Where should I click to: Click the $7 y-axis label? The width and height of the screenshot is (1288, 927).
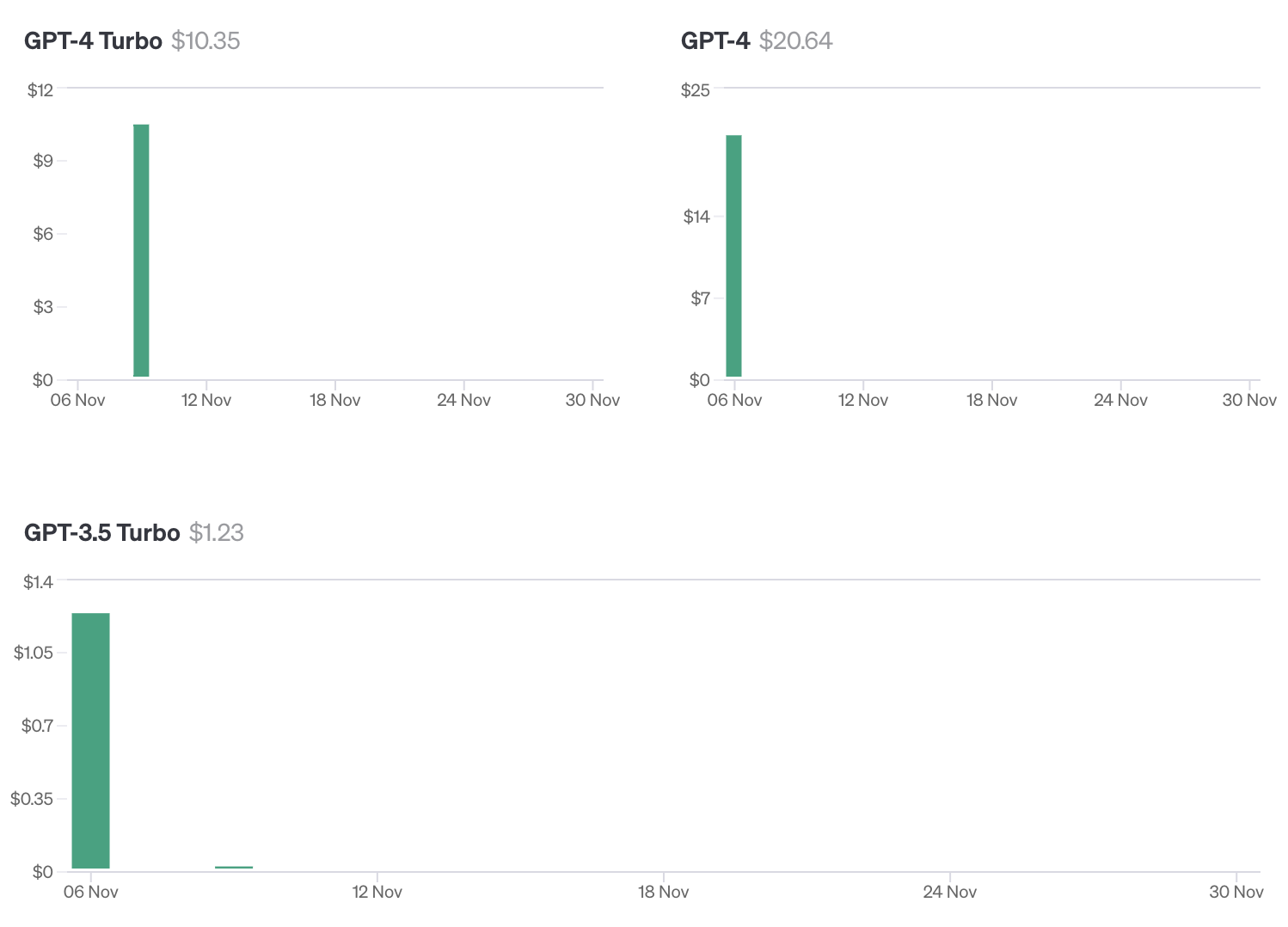click(701, 298)
